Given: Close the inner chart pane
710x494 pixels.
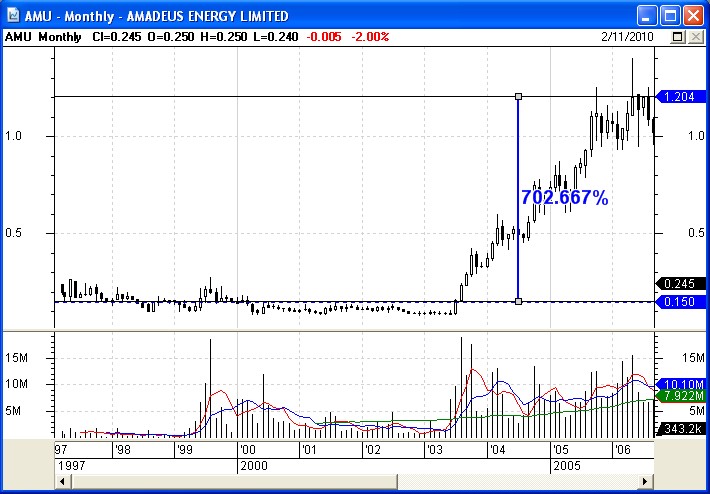Looking at the screenshot, I should click(x=696, y=37).
